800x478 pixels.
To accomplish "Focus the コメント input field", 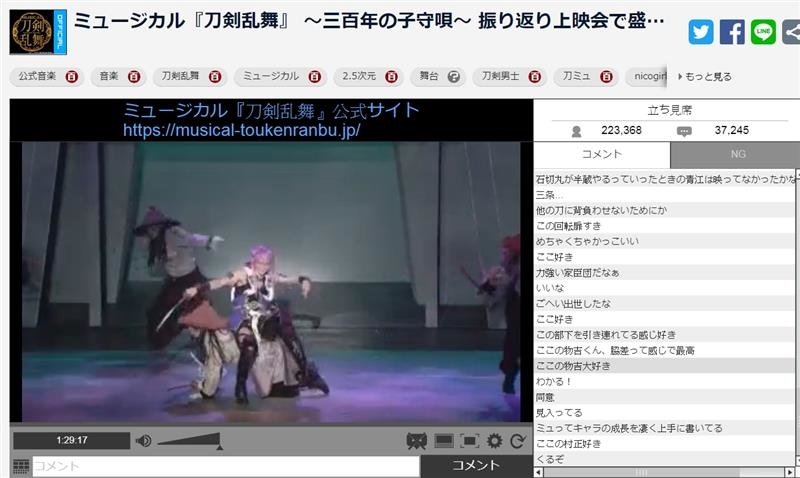I will click(226, 466).
